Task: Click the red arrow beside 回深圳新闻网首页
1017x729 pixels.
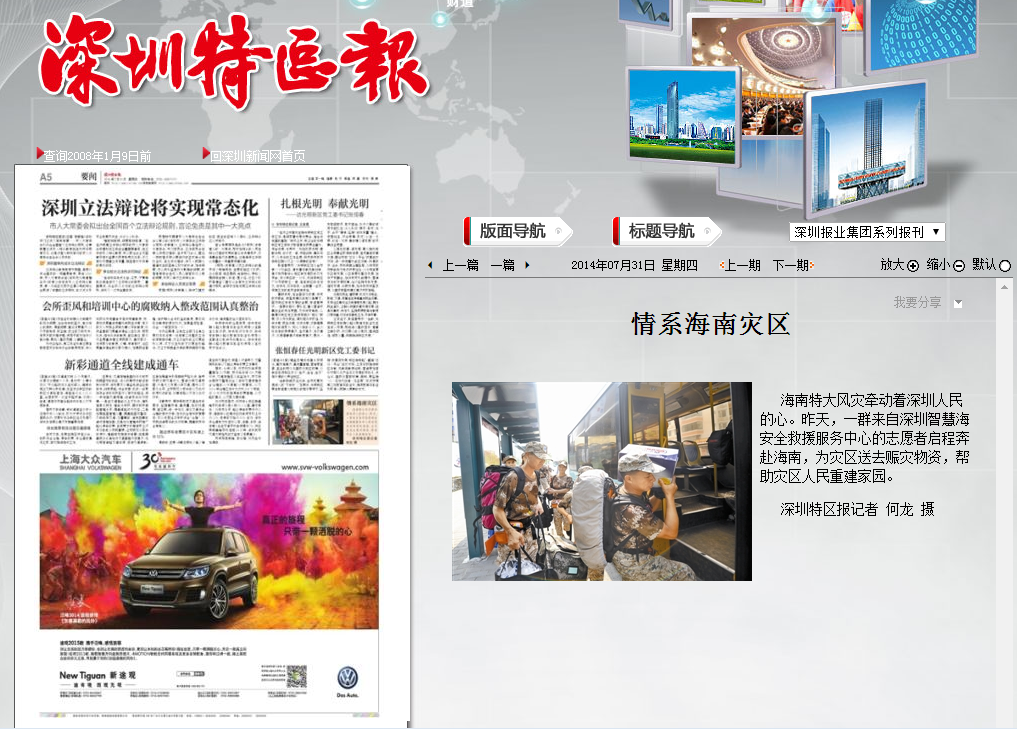Action: click(206, 154)
